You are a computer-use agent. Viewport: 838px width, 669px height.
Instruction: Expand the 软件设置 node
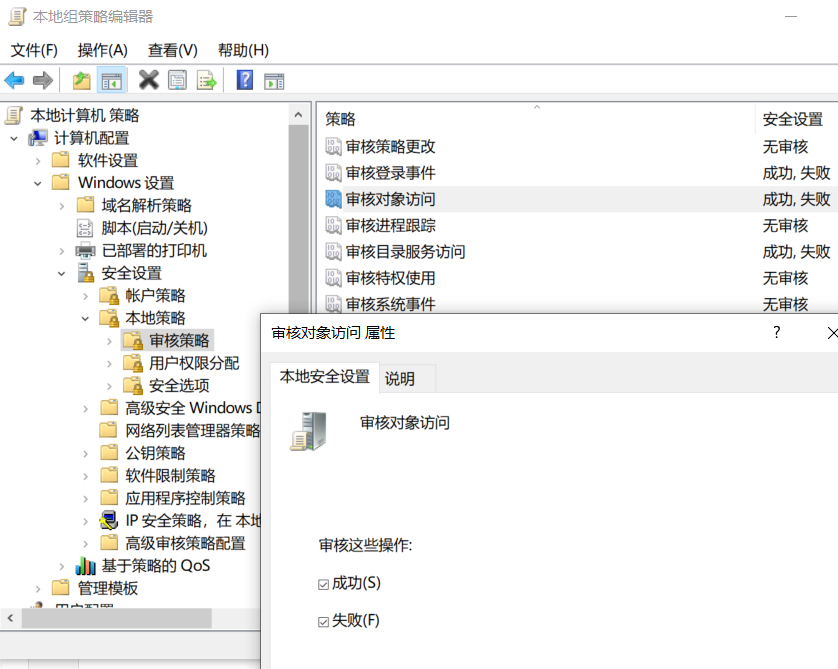pyautogui.click(x=38, y=161)
